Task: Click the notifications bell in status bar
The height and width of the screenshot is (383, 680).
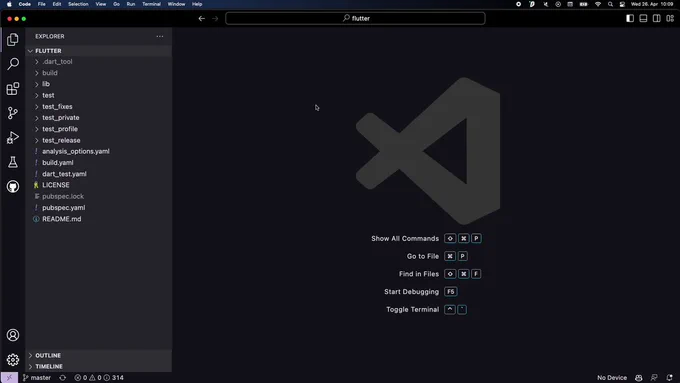Action: (x=670, y=378)
